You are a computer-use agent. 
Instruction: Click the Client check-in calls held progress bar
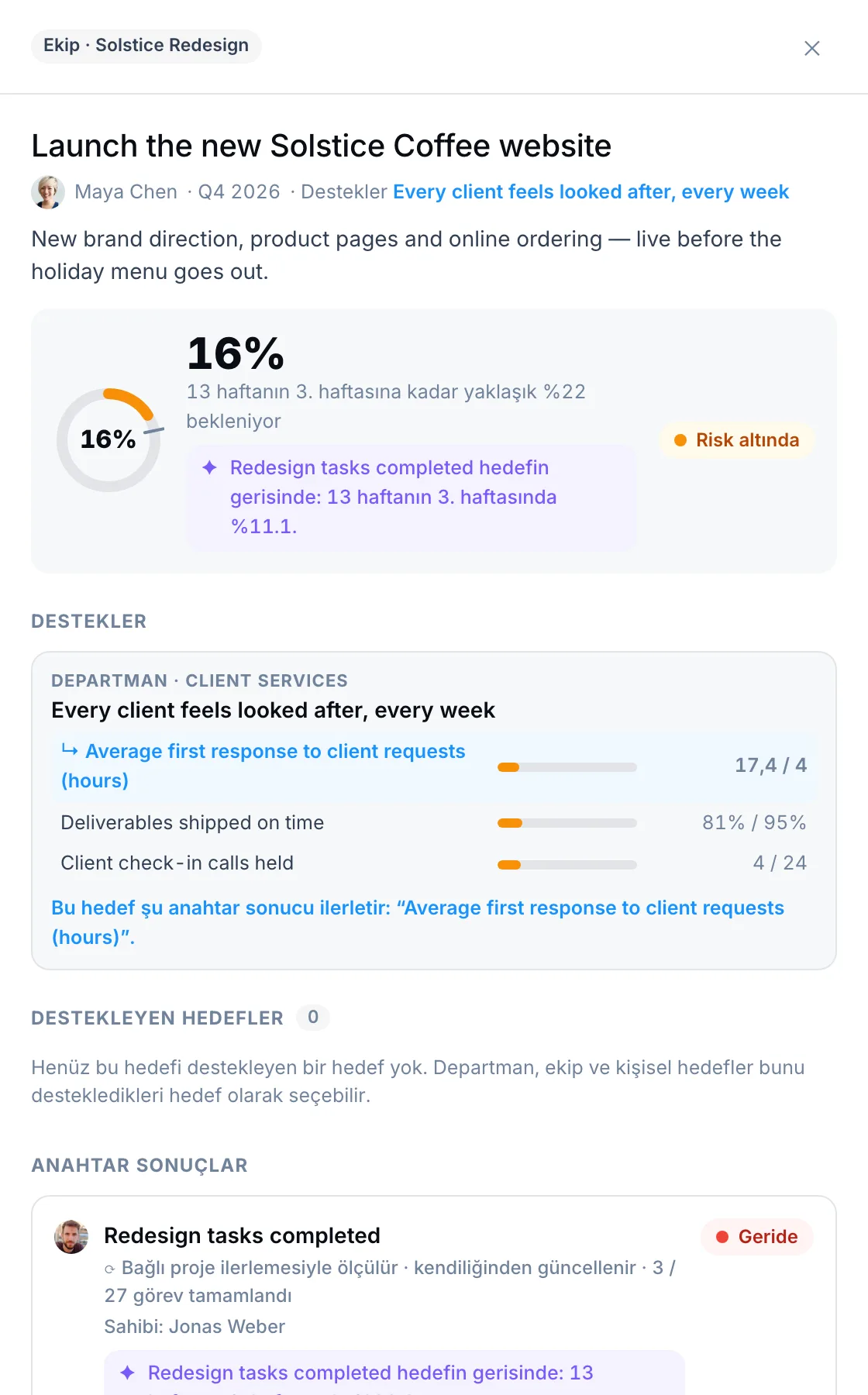pyautogui.click(x=567, y=865)
